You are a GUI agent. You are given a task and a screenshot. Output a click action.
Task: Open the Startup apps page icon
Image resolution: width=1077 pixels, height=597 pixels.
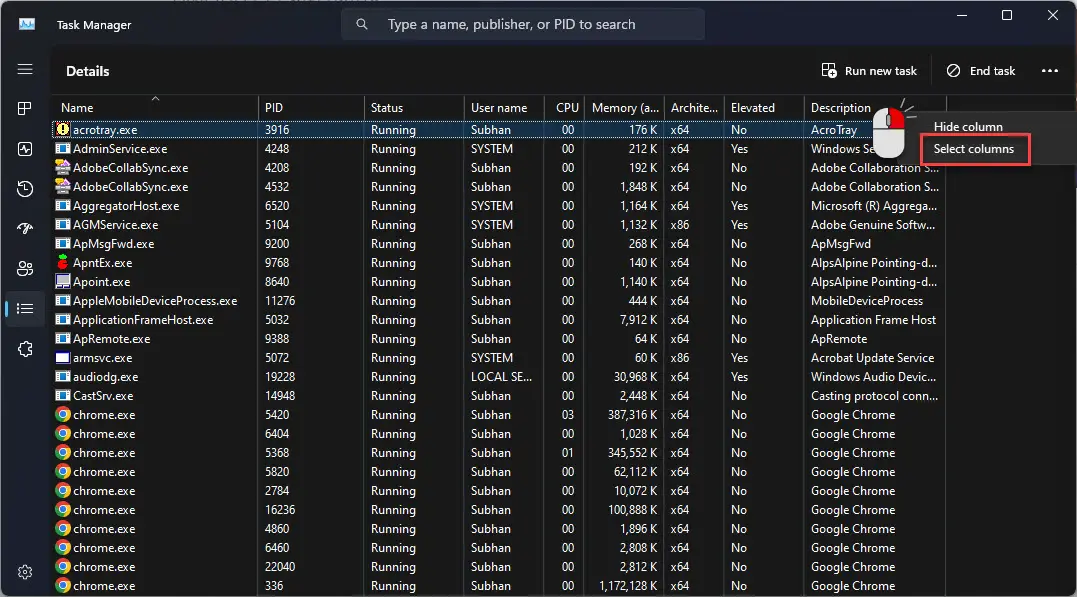point(25,229)
